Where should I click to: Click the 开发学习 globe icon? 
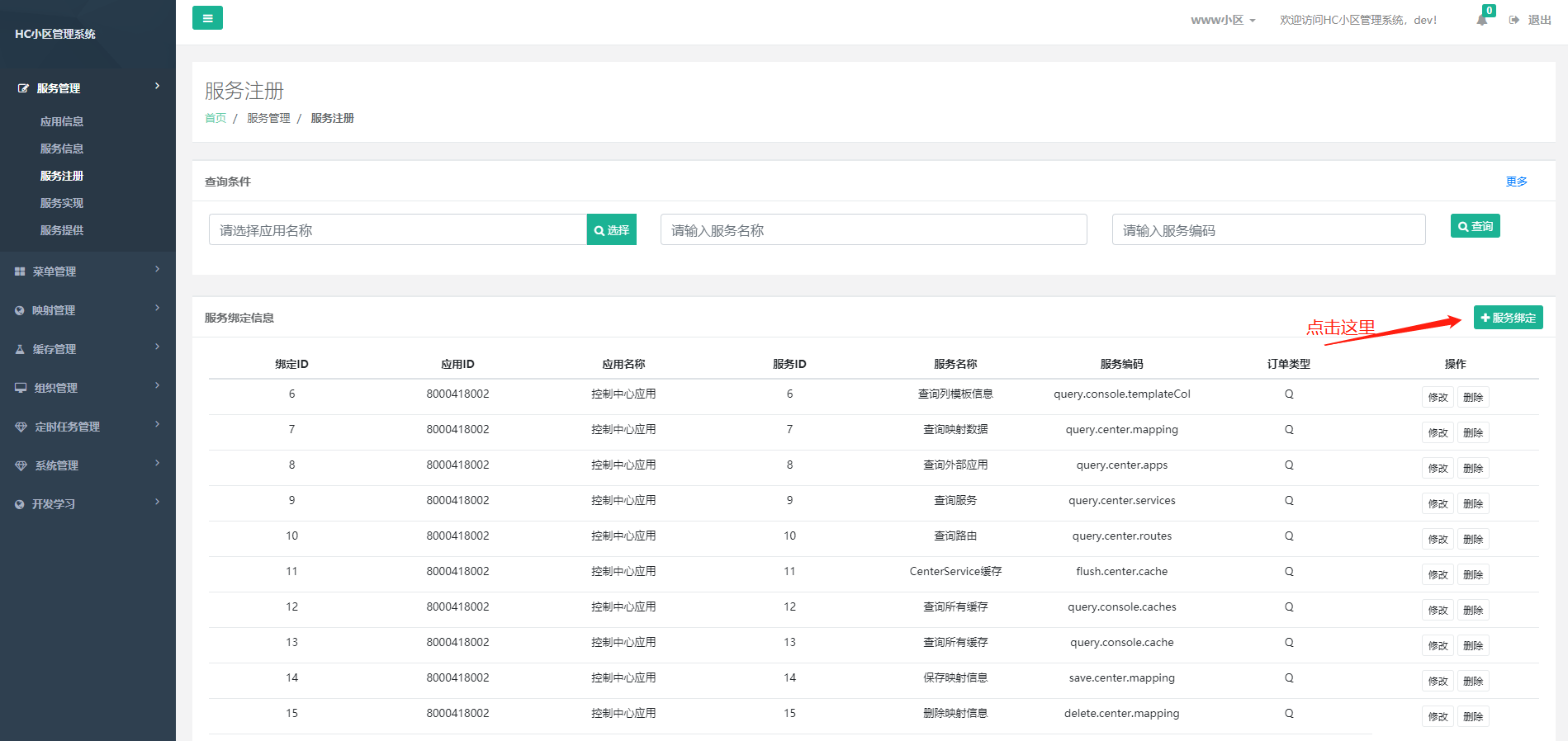[20, 504]
